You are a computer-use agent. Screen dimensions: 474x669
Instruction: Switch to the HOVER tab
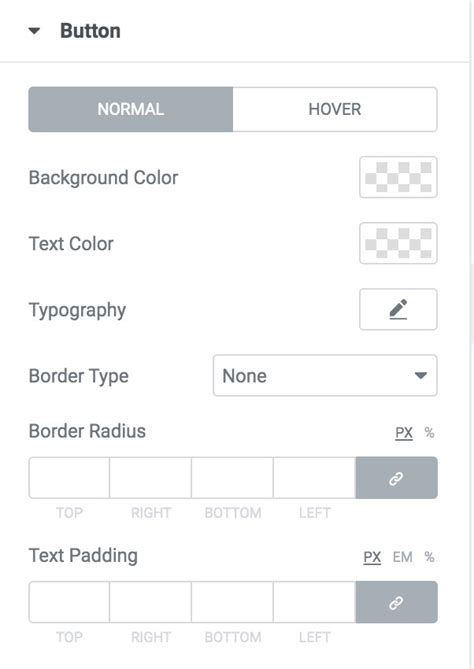tap(335, 109)
